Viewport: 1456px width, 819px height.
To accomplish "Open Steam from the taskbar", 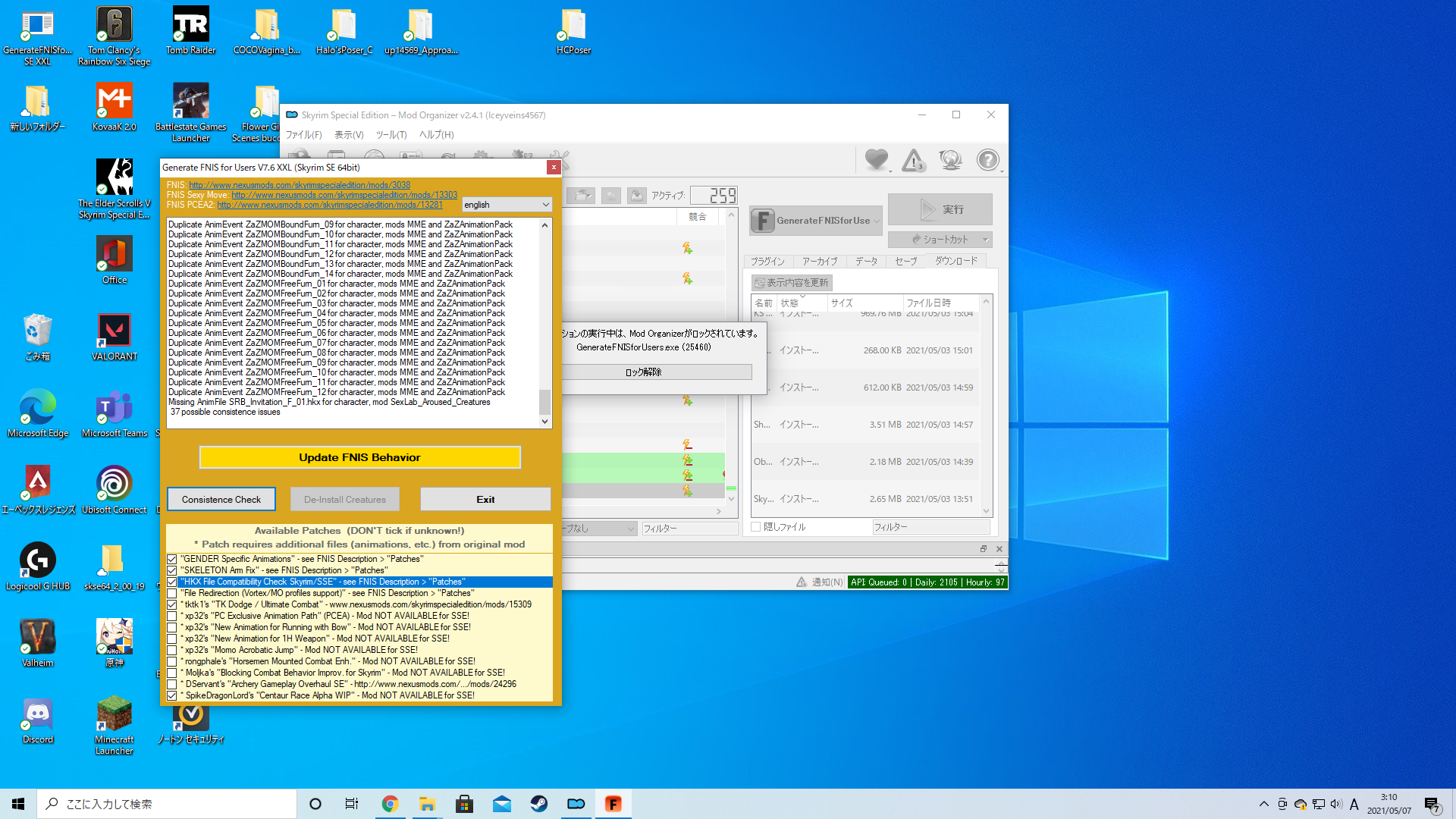I will (x=539, y=804).
